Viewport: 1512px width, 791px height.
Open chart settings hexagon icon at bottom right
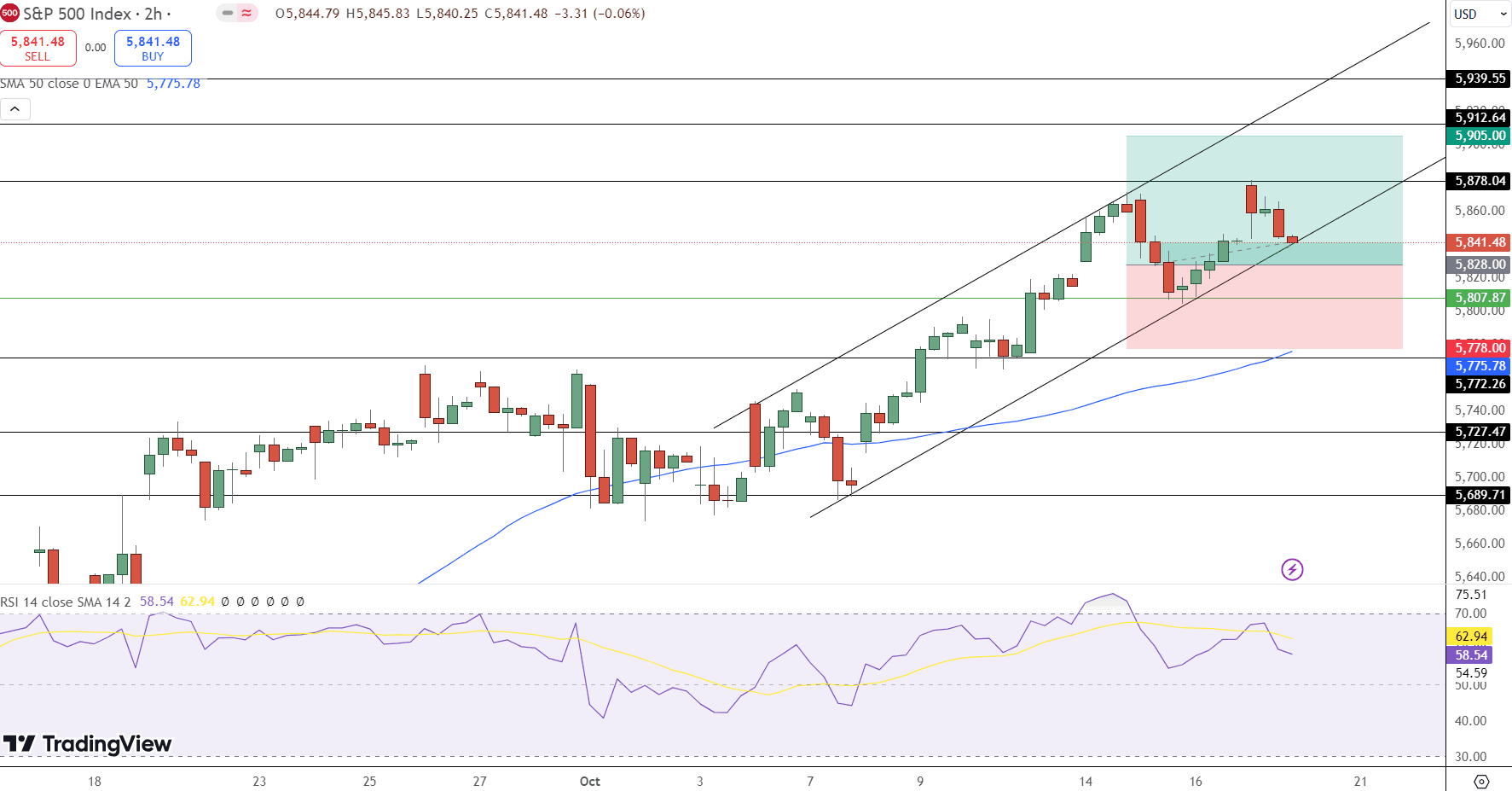click(x=1481, y=781)
